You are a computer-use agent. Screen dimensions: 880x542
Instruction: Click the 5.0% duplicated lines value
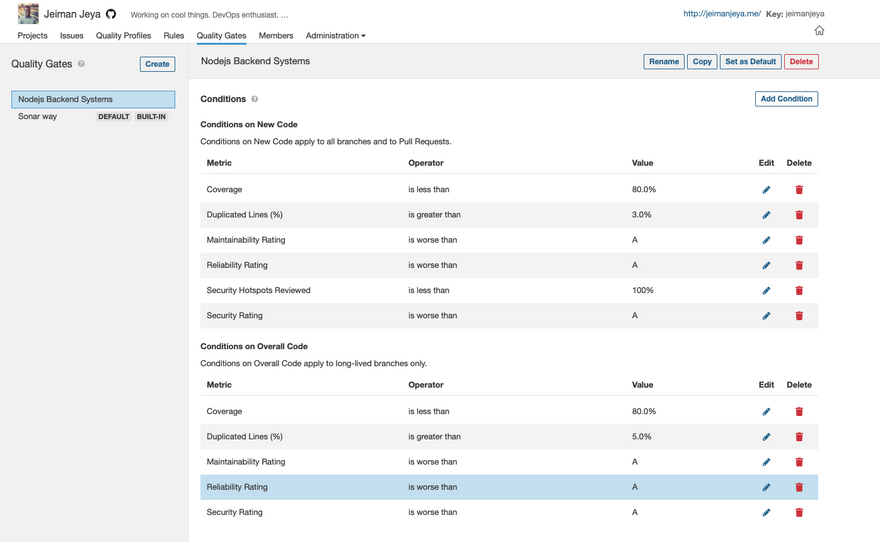tap(641, 436)
